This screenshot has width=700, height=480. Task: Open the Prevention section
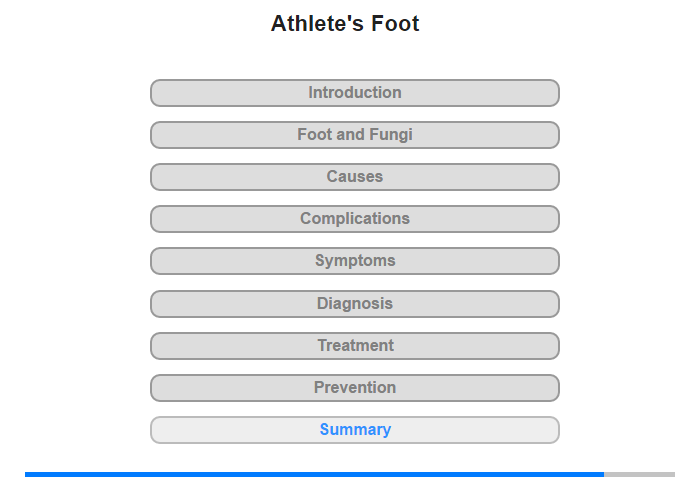point(355,388)
